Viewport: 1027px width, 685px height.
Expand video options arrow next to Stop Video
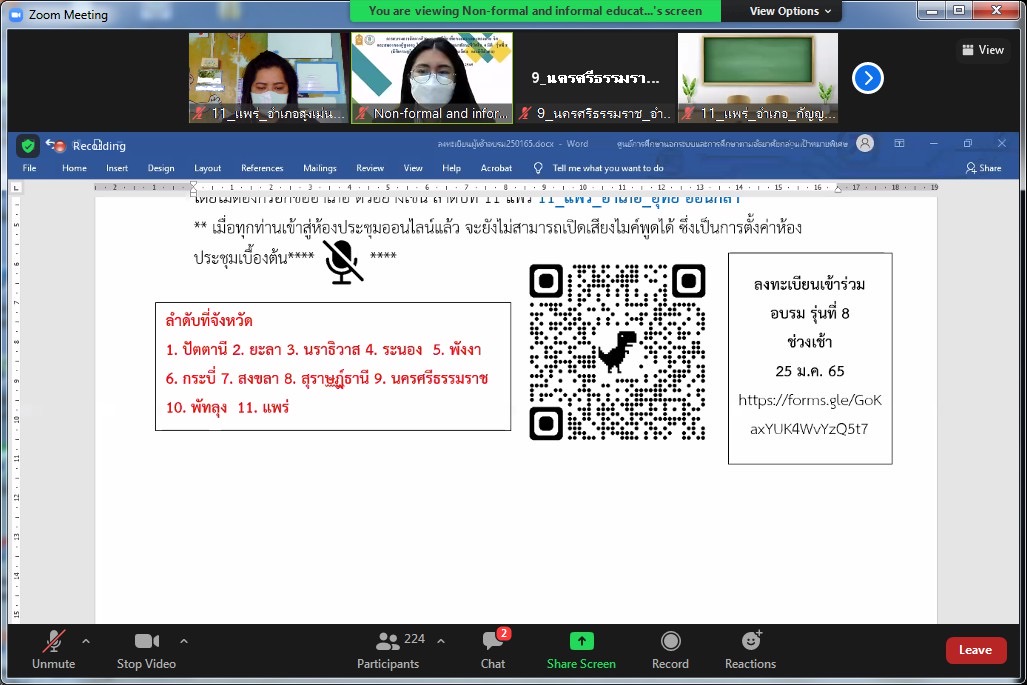coord(184,641)
